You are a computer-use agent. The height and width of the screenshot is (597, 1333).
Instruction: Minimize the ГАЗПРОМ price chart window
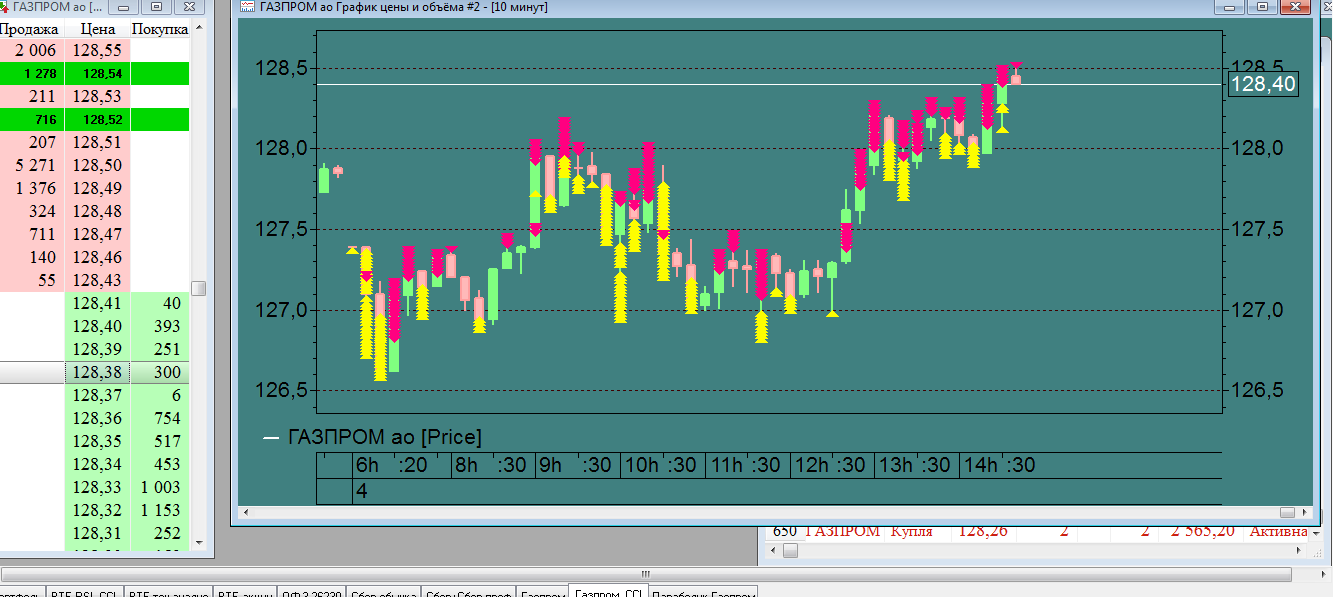pyautogui.click(x=1230, y=6)
